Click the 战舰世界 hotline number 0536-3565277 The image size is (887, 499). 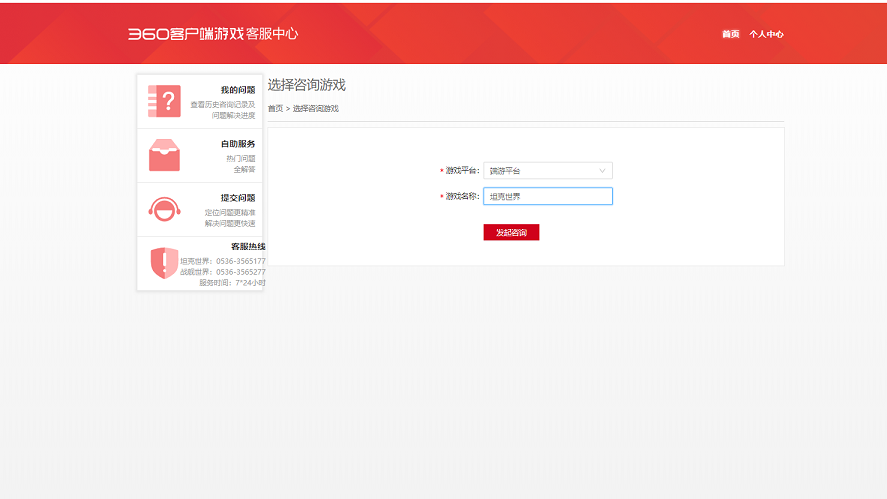240,272
